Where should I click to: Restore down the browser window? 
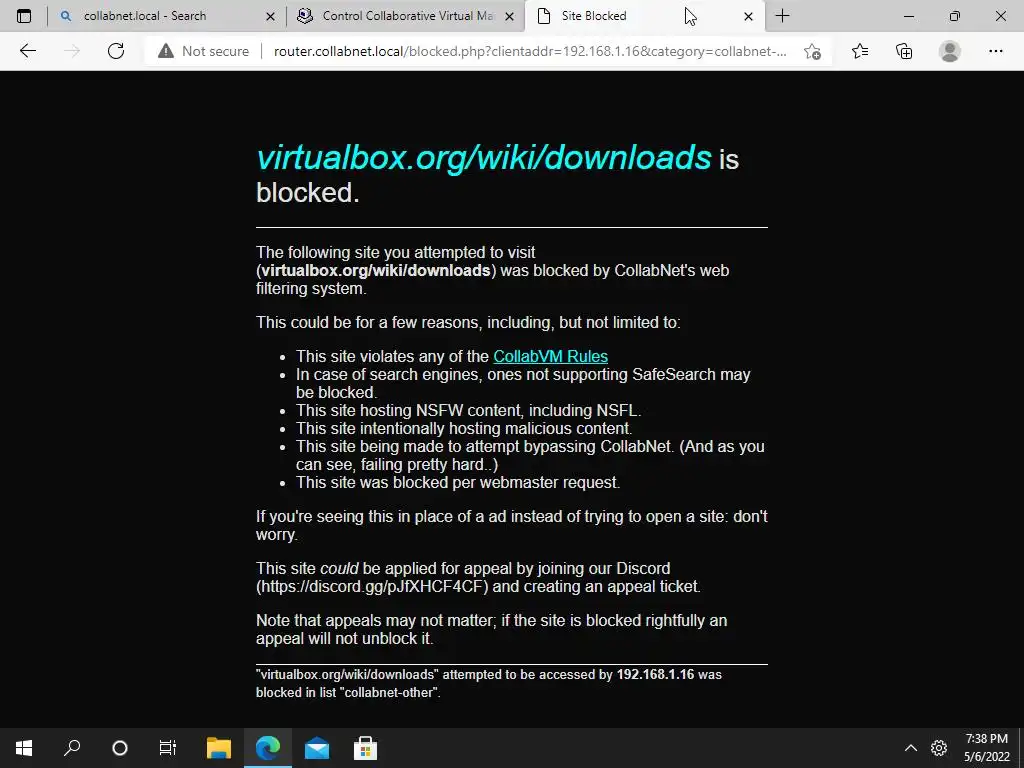point(955,16)
